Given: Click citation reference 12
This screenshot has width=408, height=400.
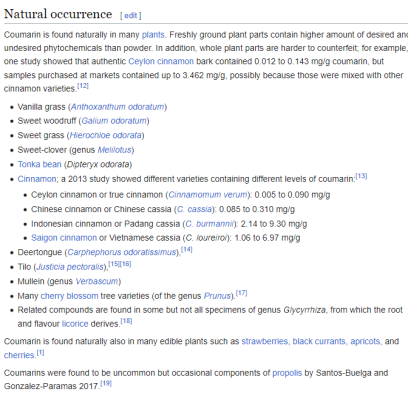Looking at the screenshot, I should [83, 86].
